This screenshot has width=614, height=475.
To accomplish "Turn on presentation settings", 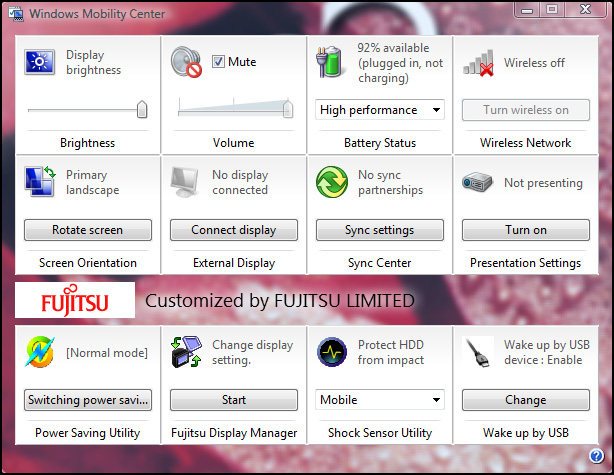I will click(x=526, y=229).
